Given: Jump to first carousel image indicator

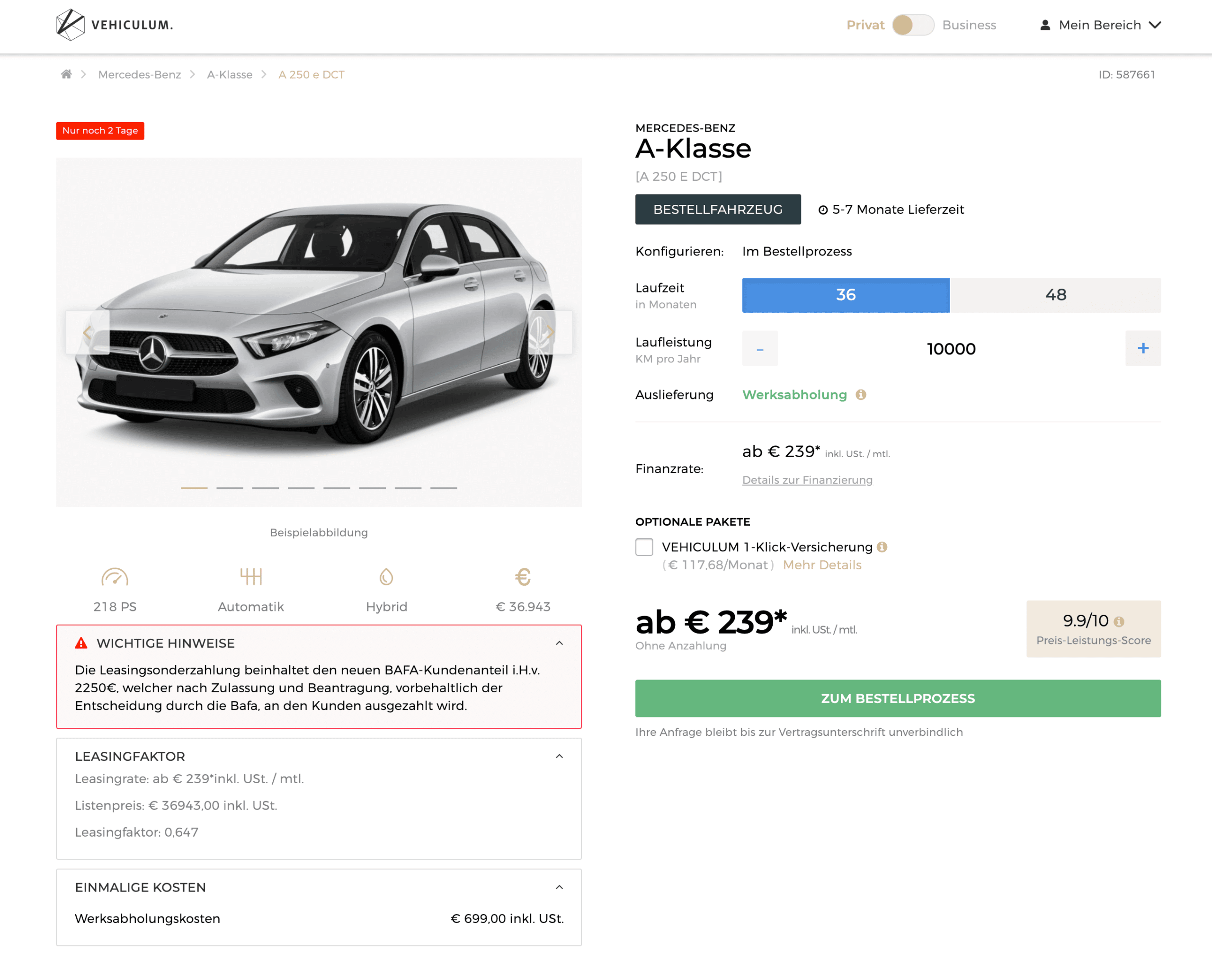Looking at the screenshot, I should [x=194, y=488].
